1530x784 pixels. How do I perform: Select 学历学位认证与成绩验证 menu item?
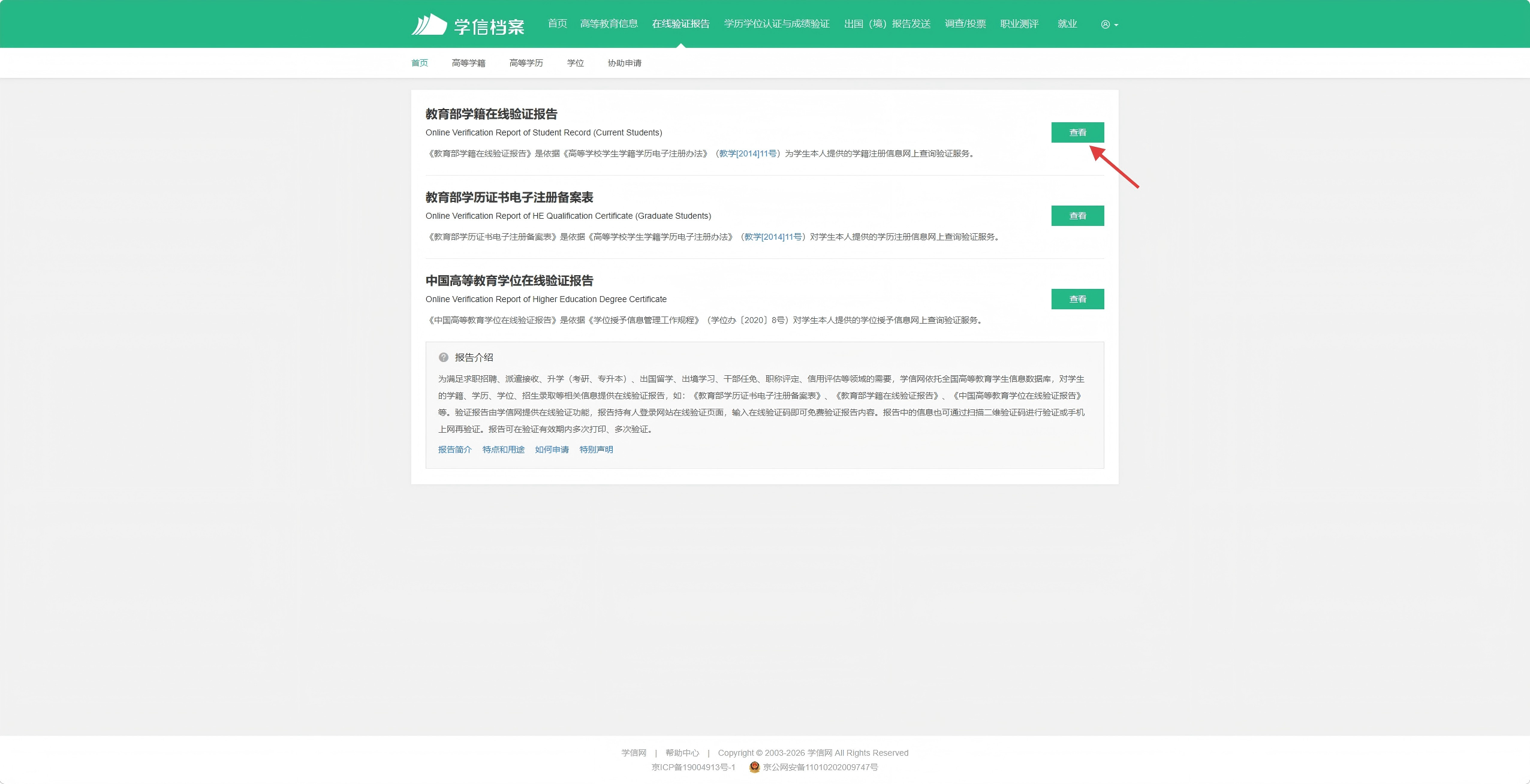[776, 24]
